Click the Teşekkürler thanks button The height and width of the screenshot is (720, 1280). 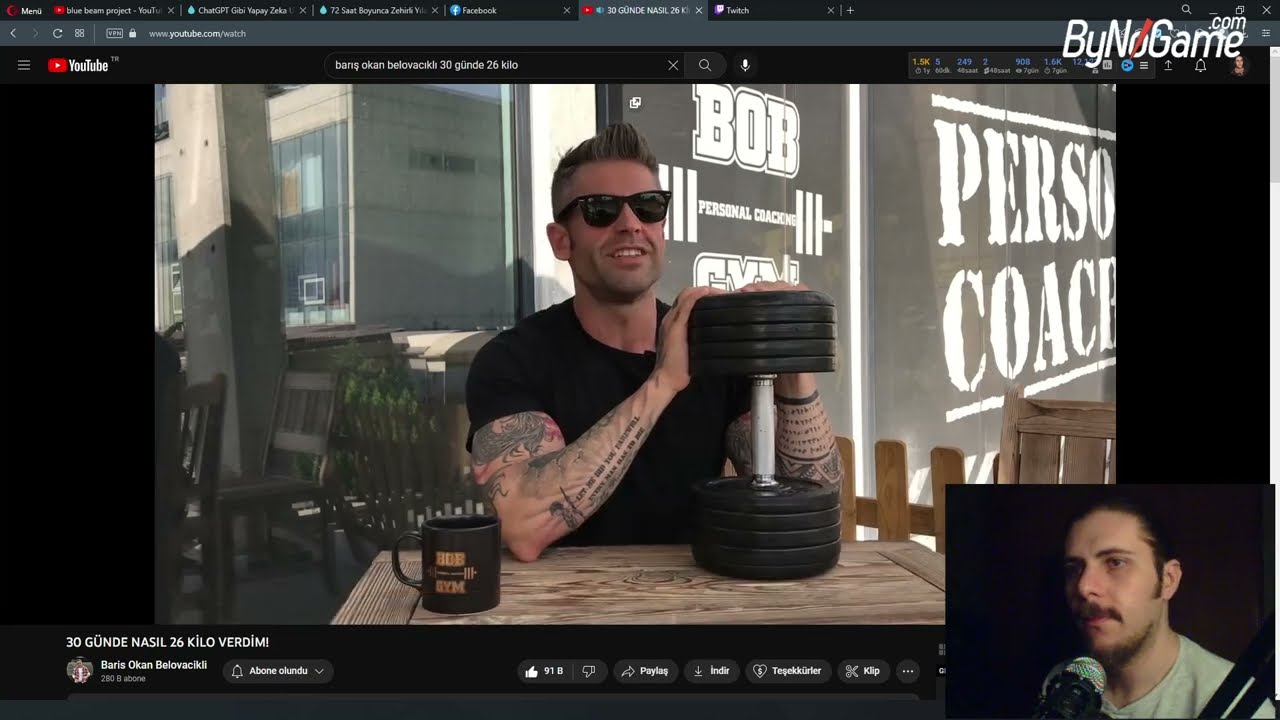click(788, 671)
